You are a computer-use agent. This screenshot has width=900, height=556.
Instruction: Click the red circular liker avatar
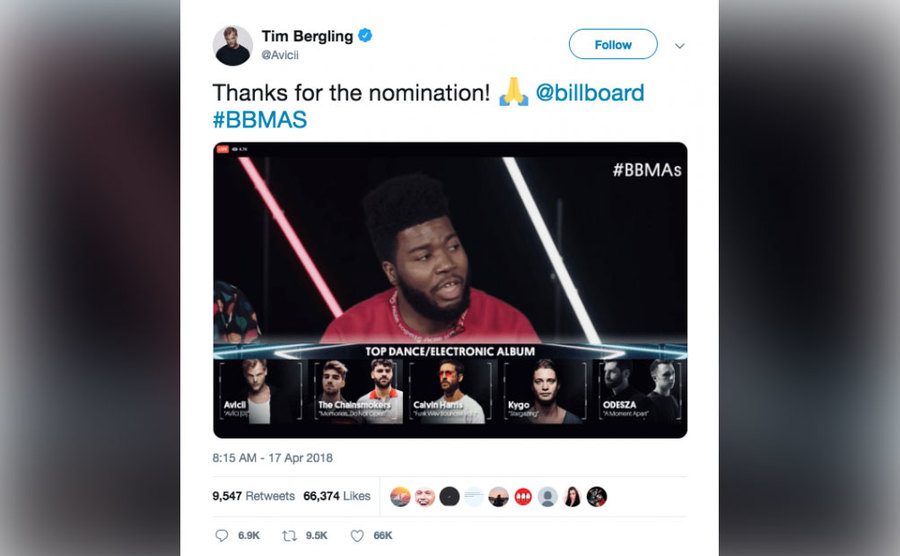tap(523, 496)
